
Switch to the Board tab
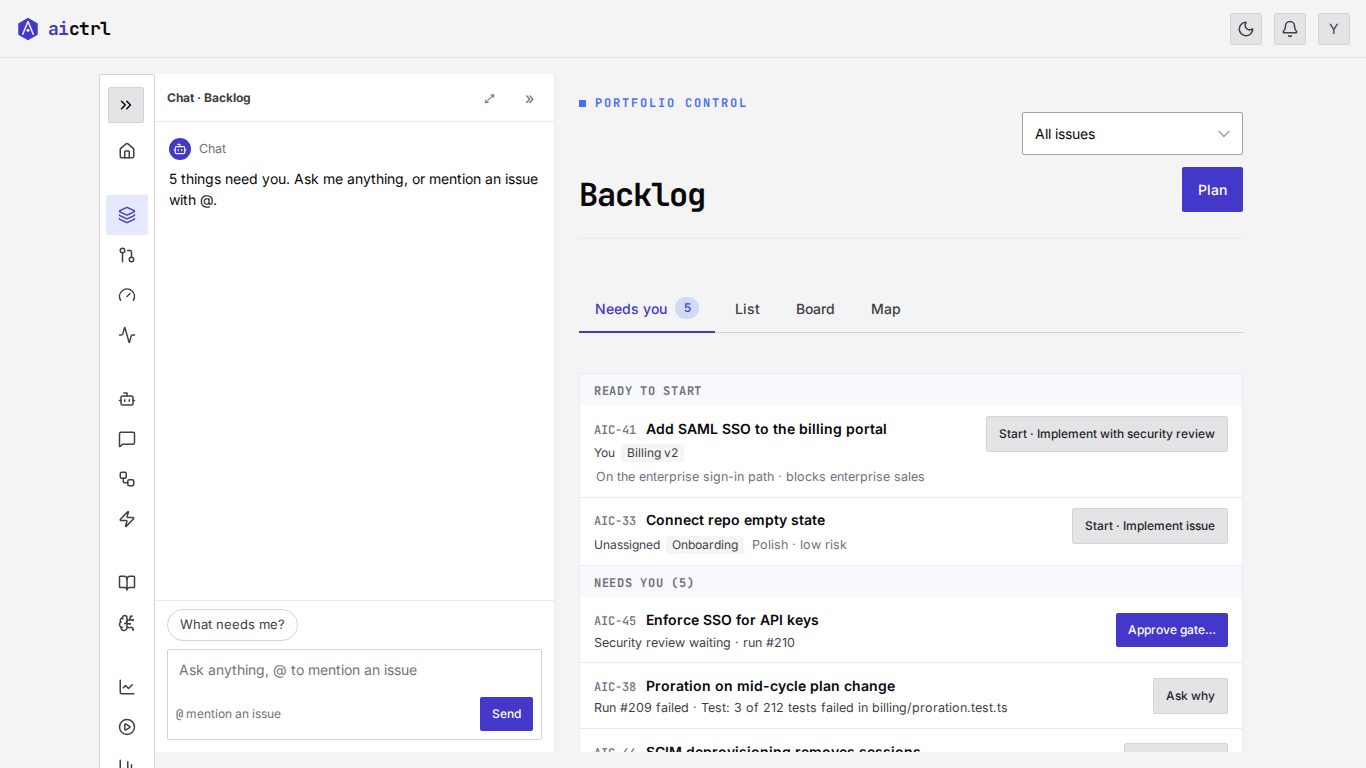(815, 309)
